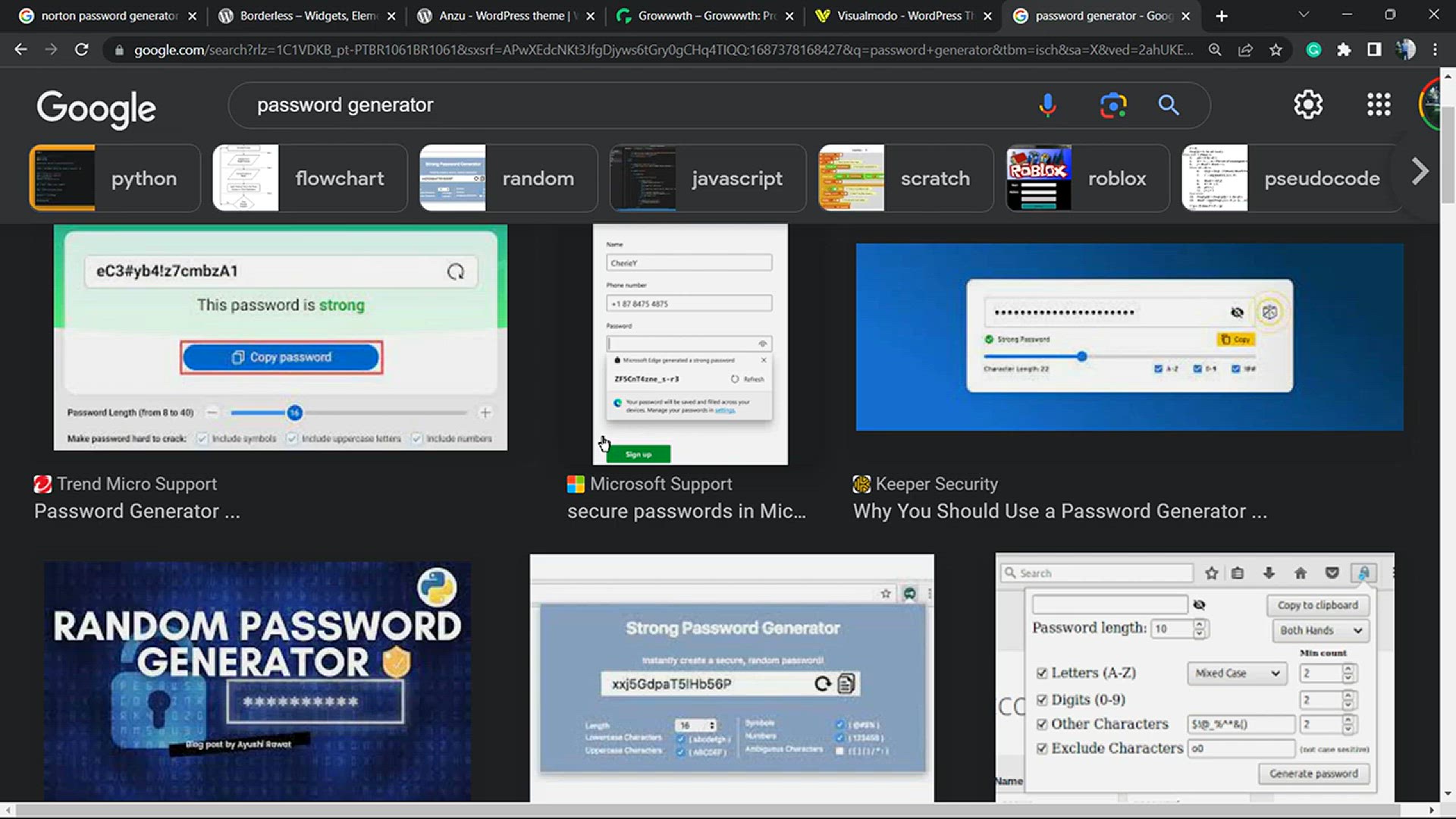Viewport: 1456px width, 819px height.
Task: Click the blue search magnifier icon
Action: coord(1169,105)
